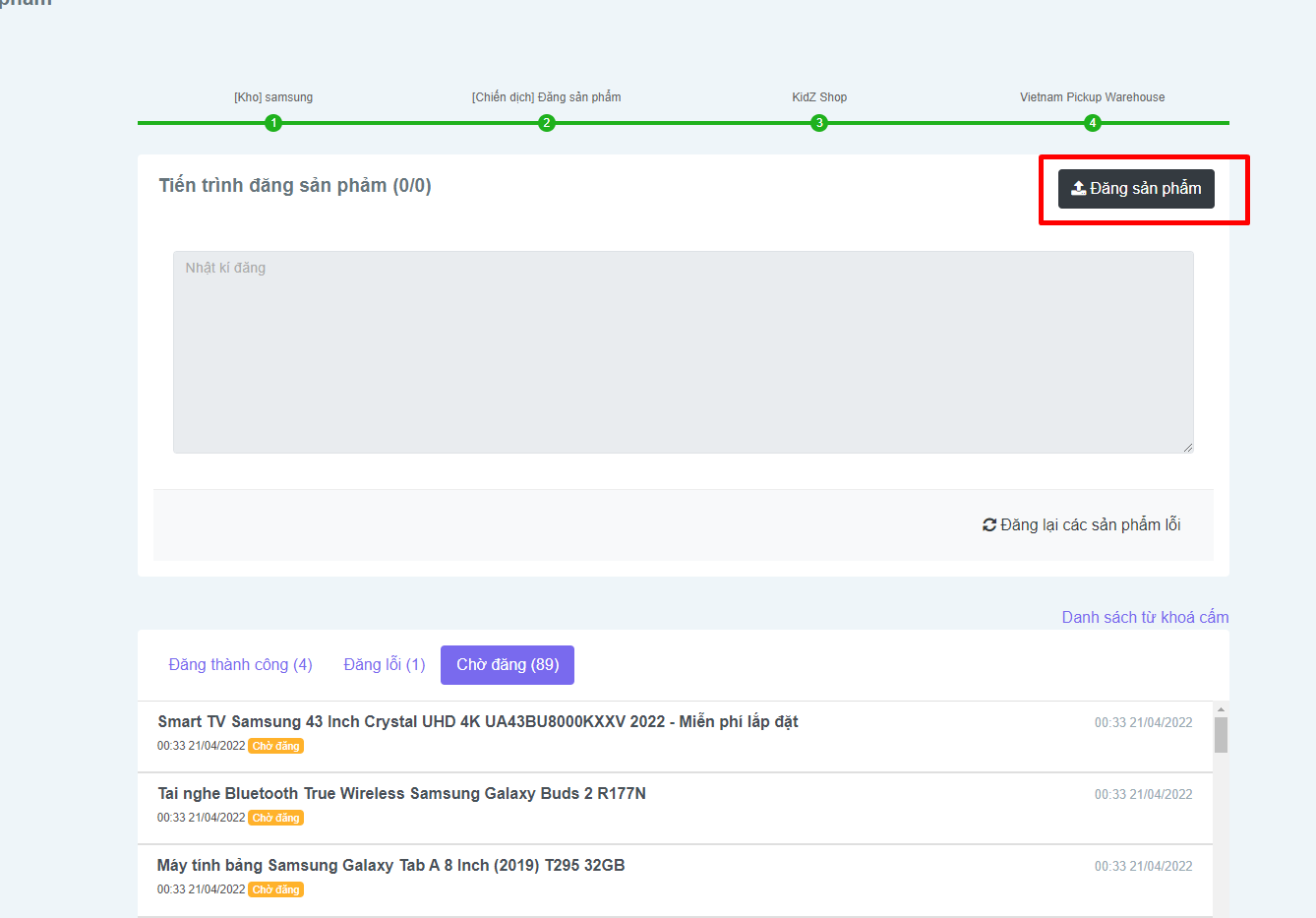The image size is (1316, 918).
Task: Click Đăng lại các sản phẩm lỗi
Action: pyautogui.click(x=1082, y=525)
